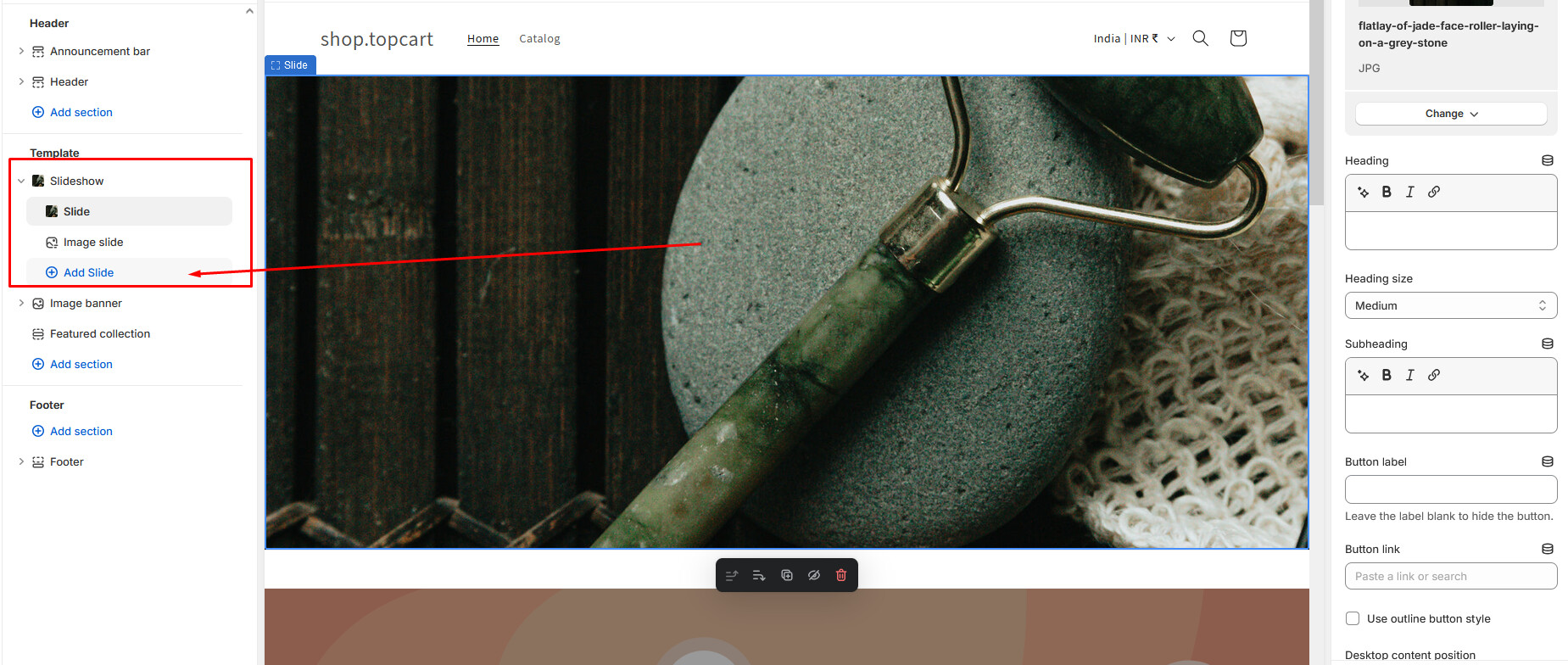Click the move slide up icon in floating toolbar
This screenshot has height=665, width=1568.
732,575
